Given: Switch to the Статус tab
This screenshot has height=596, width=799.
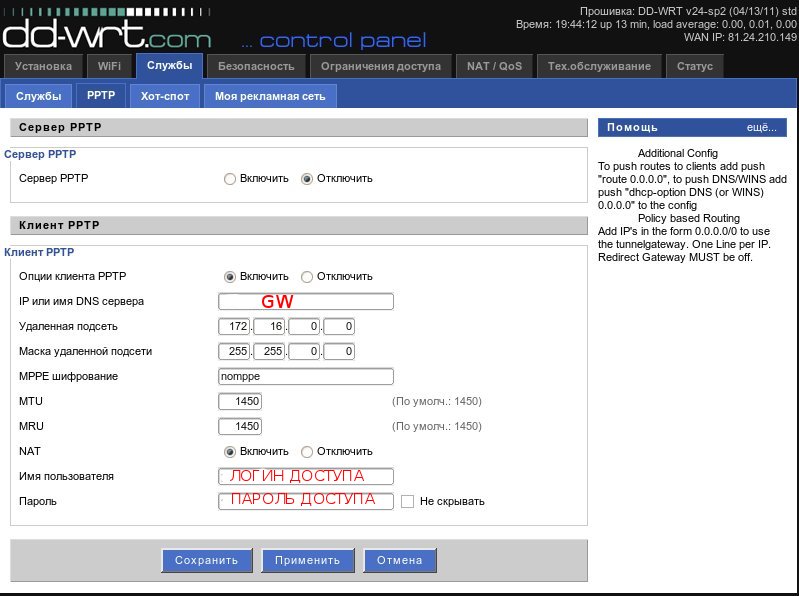Looking at the screenshot, I should click(695, 66).
